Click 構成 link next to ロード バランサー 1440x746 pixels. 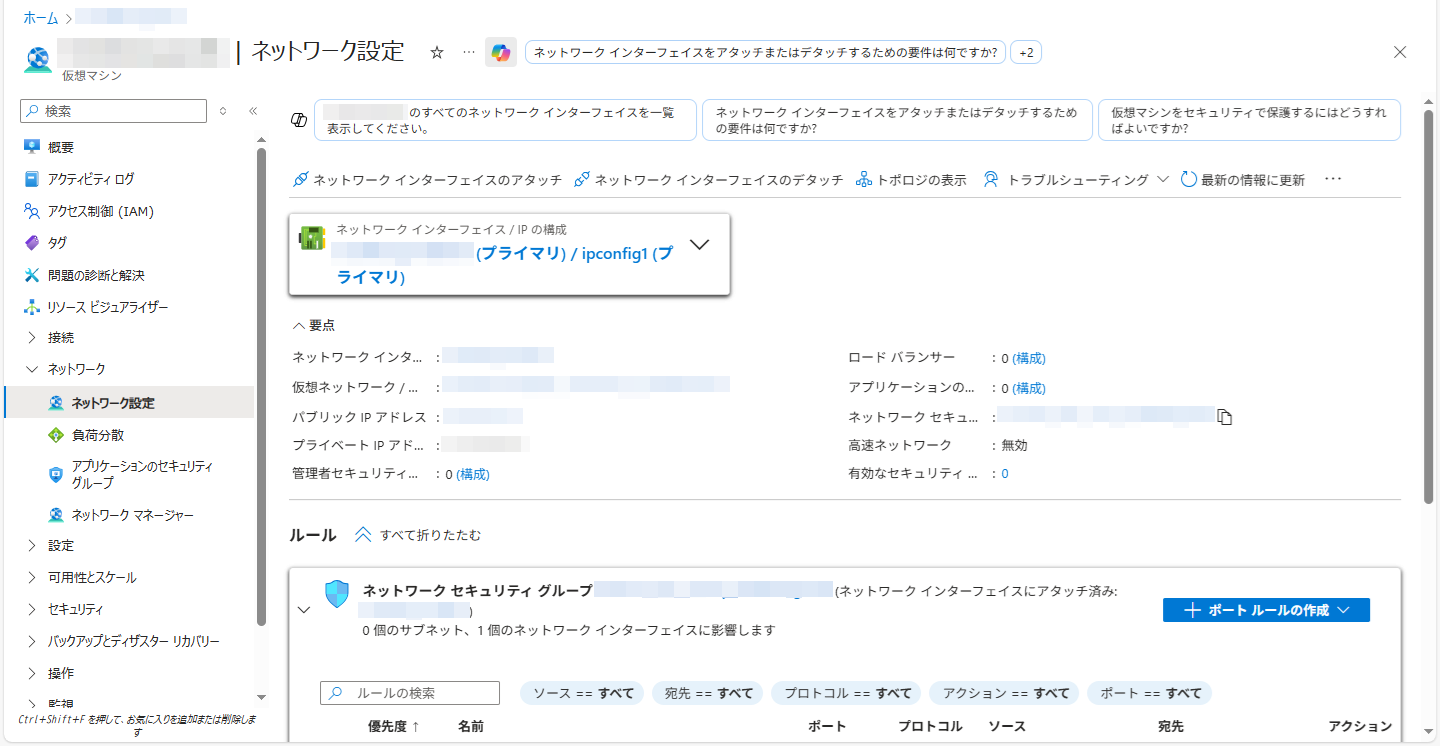pyautogui.click(x=1029, y=358)
